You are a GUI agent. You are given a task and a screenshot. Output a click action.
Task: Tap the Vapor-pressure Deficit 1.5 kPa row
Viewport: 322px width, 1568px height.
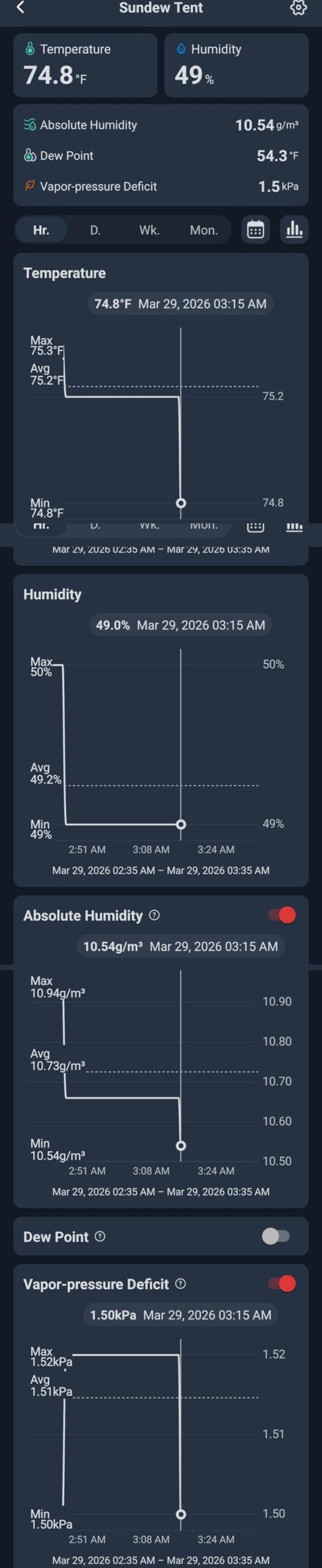[x=161, y=186]
